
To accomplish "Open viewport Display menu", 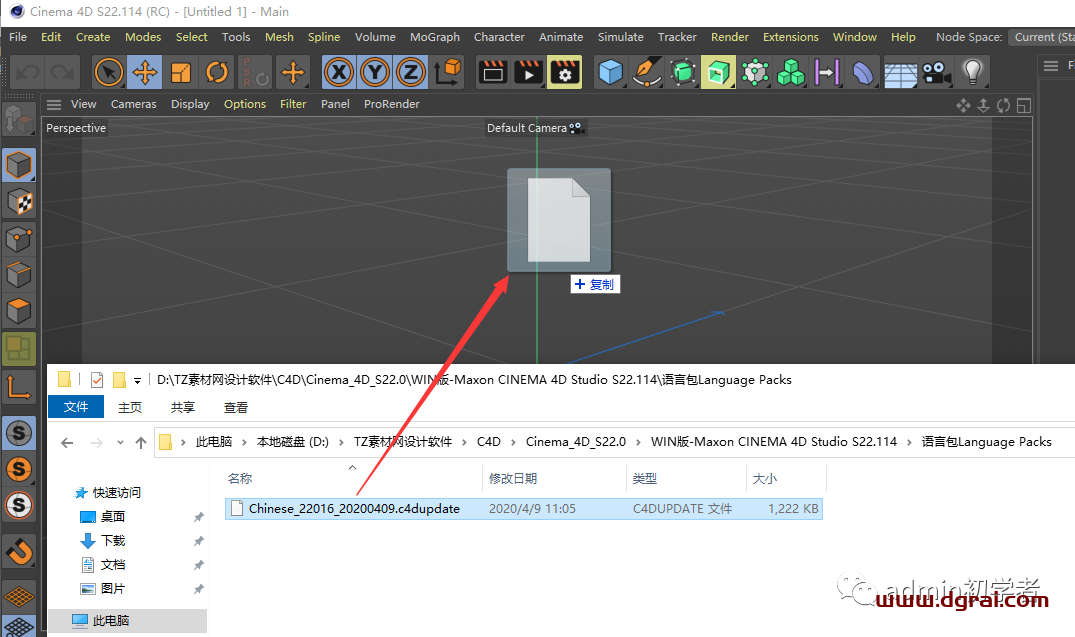I will [x=190, y=104].
